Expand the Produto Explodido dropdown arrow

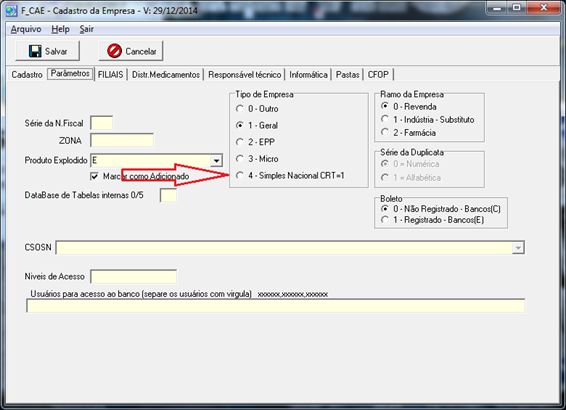click(x=216, y=160)
